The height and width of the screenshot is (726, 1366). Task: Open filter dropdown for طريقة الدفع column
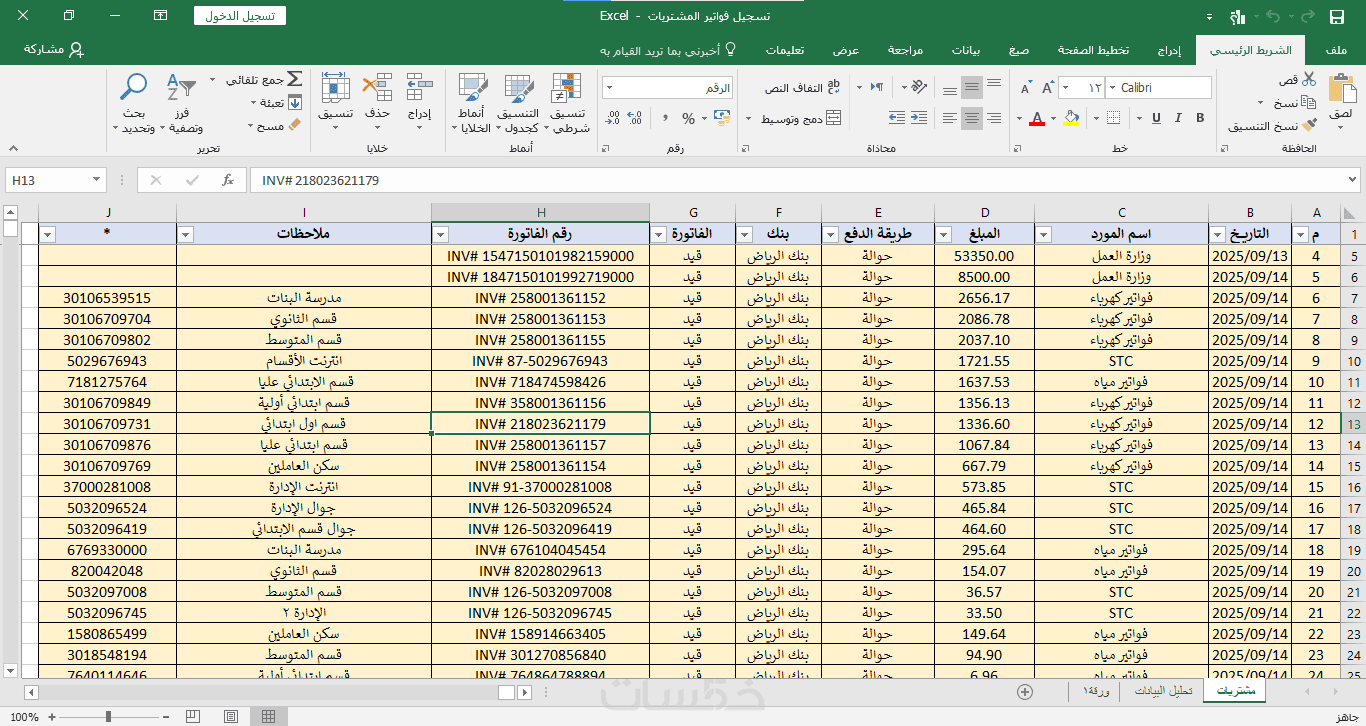831,234
